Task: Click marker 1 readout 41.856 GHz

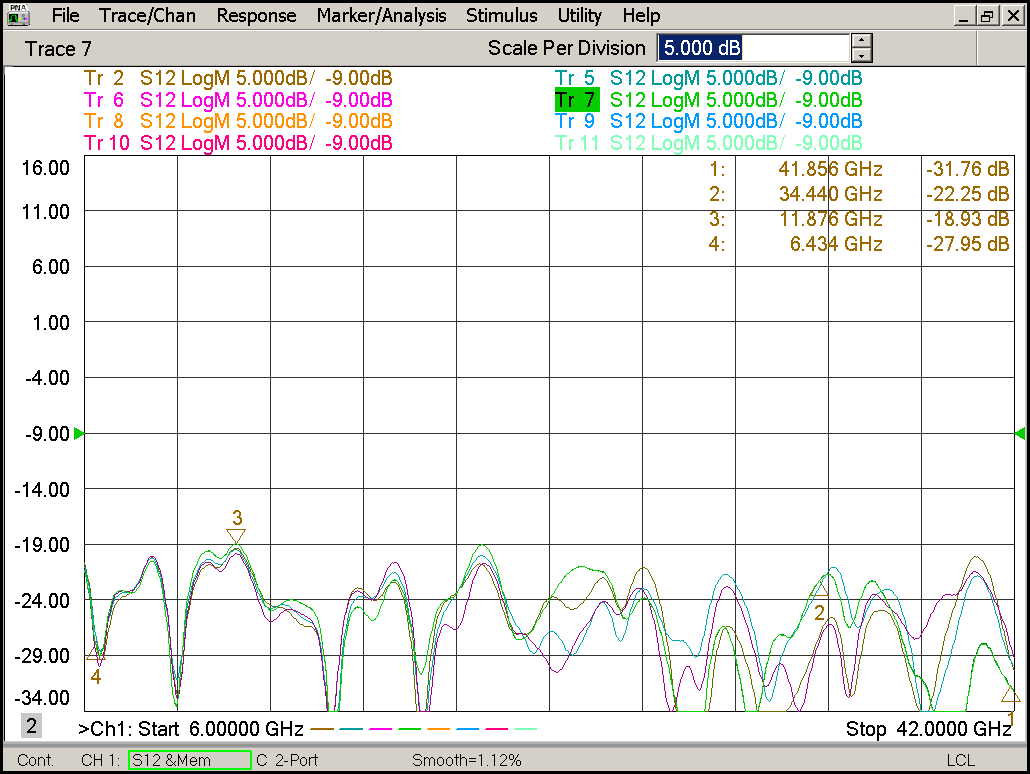Action: [830, 170]
